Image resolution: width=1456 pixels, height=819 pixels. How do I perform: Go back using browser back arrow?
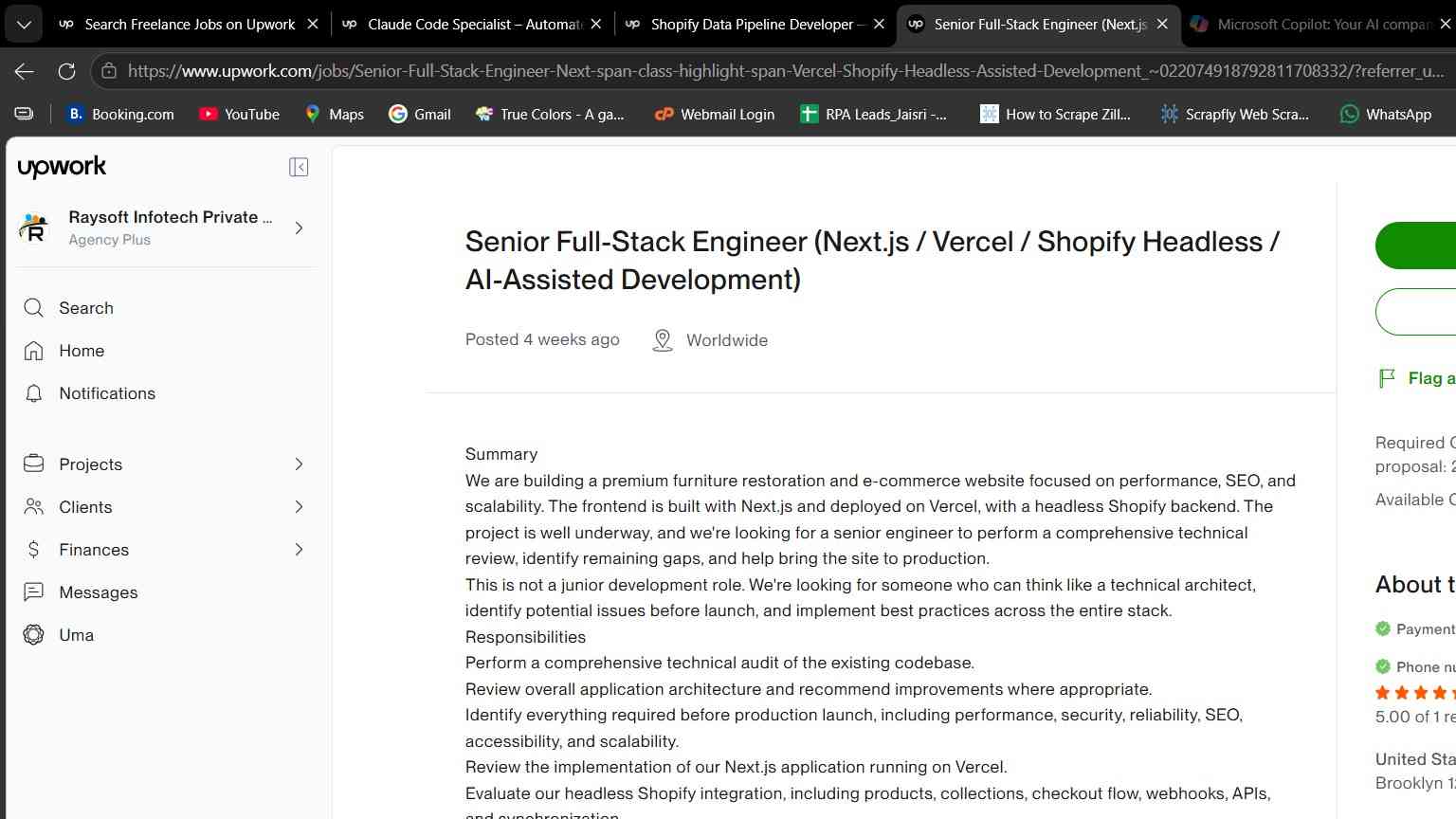point(25,71)
